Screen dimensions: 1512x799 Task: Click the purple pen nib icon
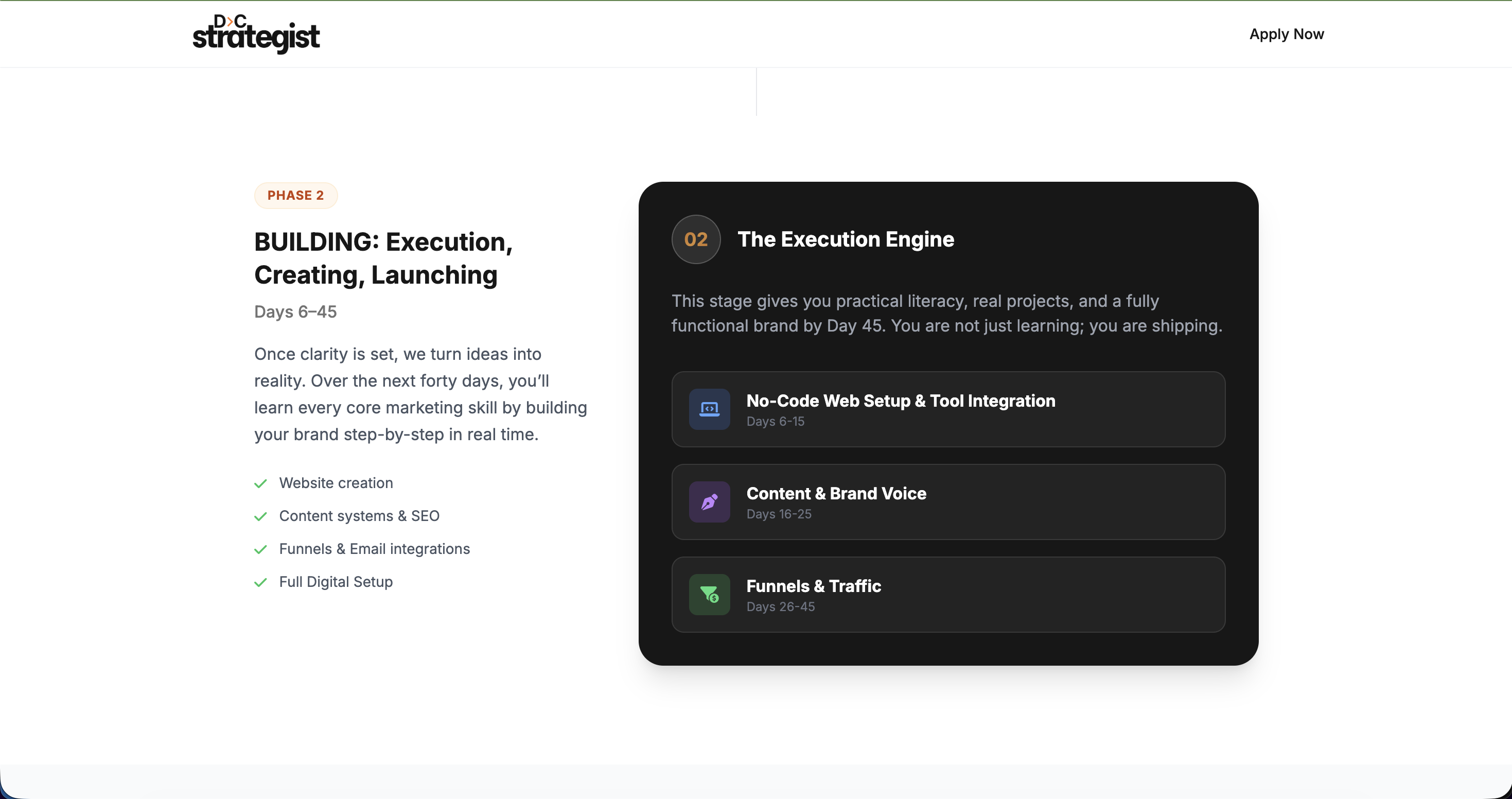pos(709,502)
